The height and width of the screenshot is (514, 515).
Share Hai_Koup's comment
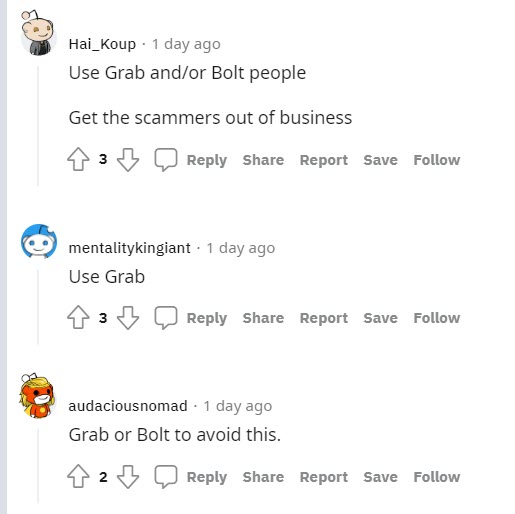click(263, 160)
